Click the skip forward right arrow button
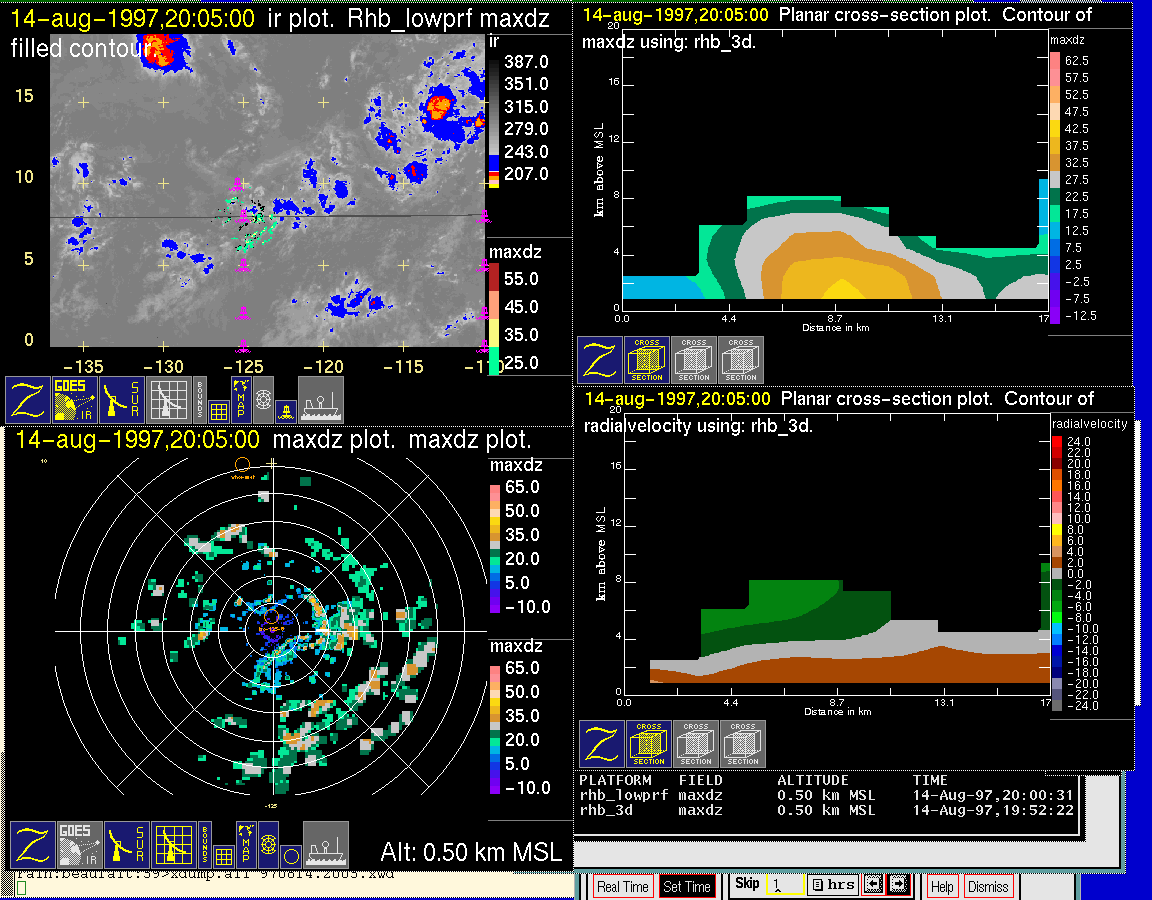Screen dimensions: 1152x900 click(x=897, y=884)
